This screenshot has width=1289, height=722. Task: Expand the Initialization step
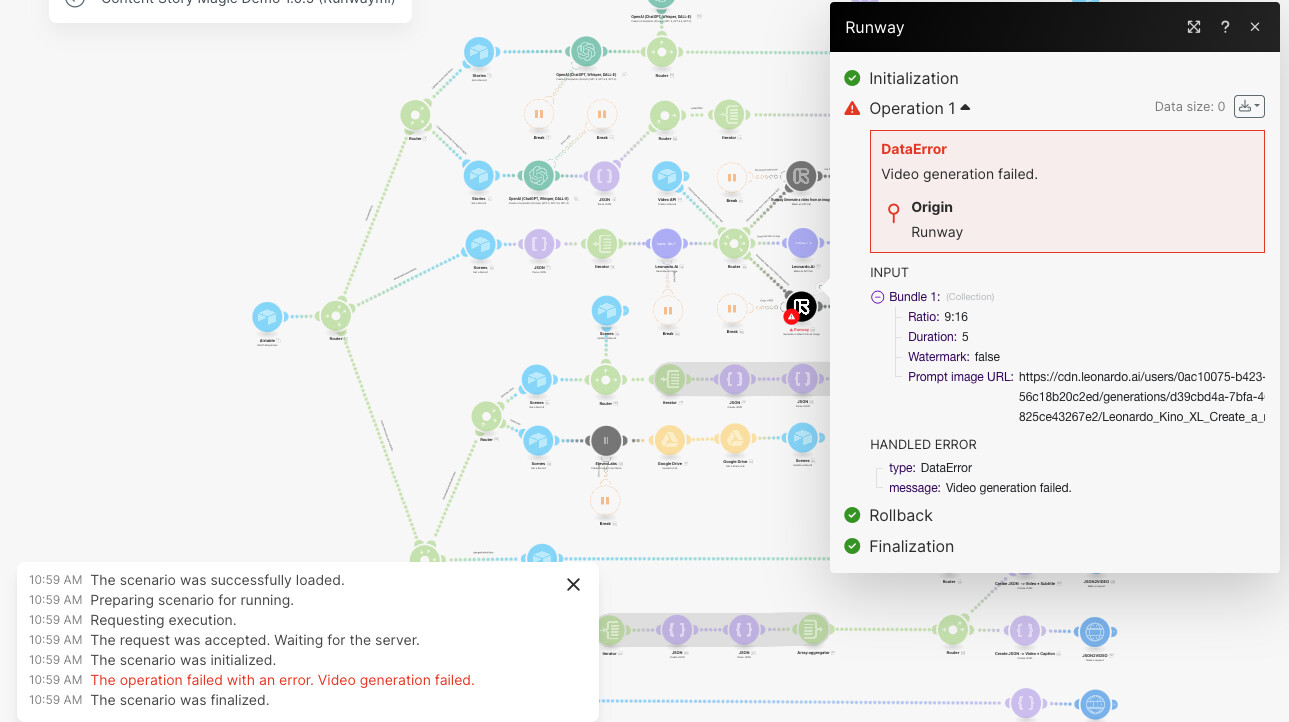click(913, 78)
